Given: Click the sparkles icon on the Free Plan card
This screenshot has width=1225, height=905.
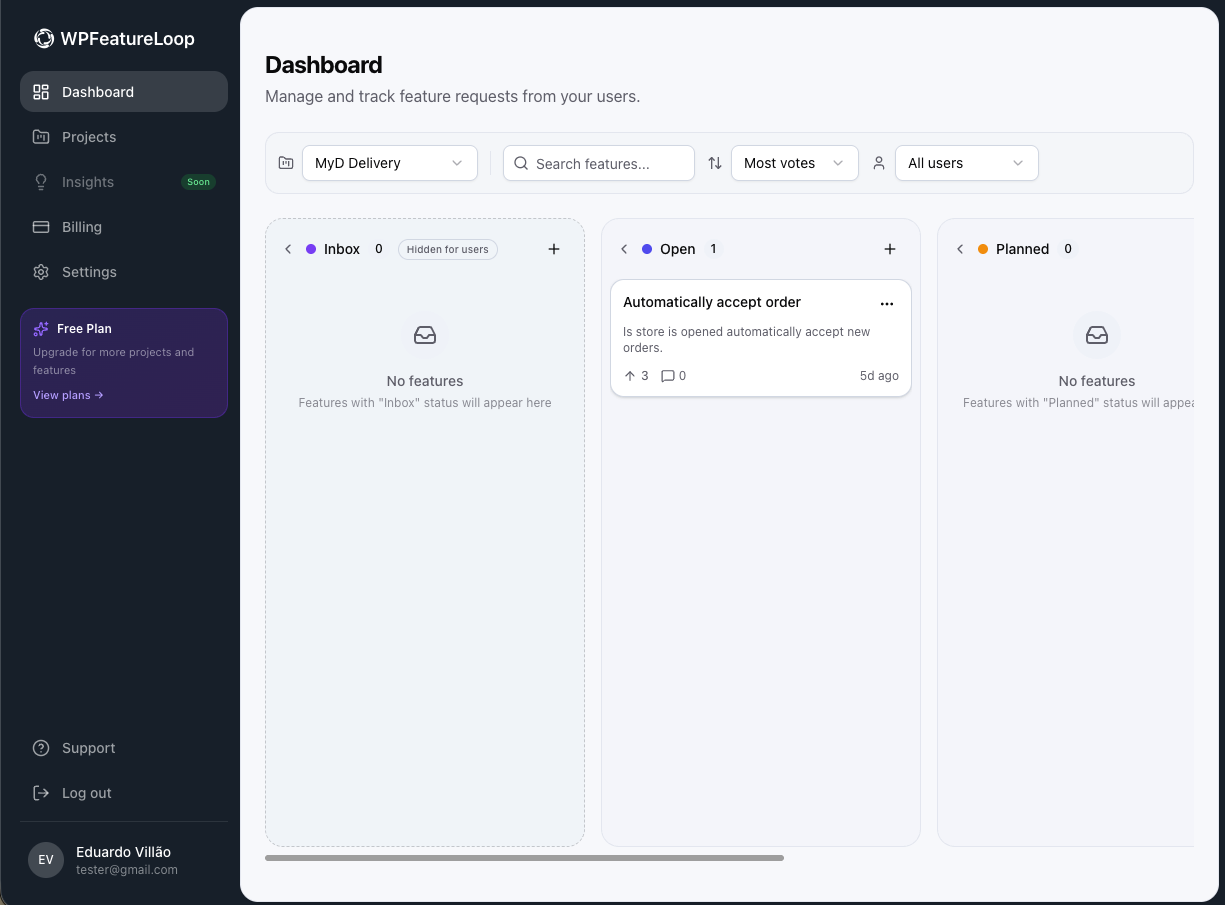Looking at the screenshot, I should point(40,328).
